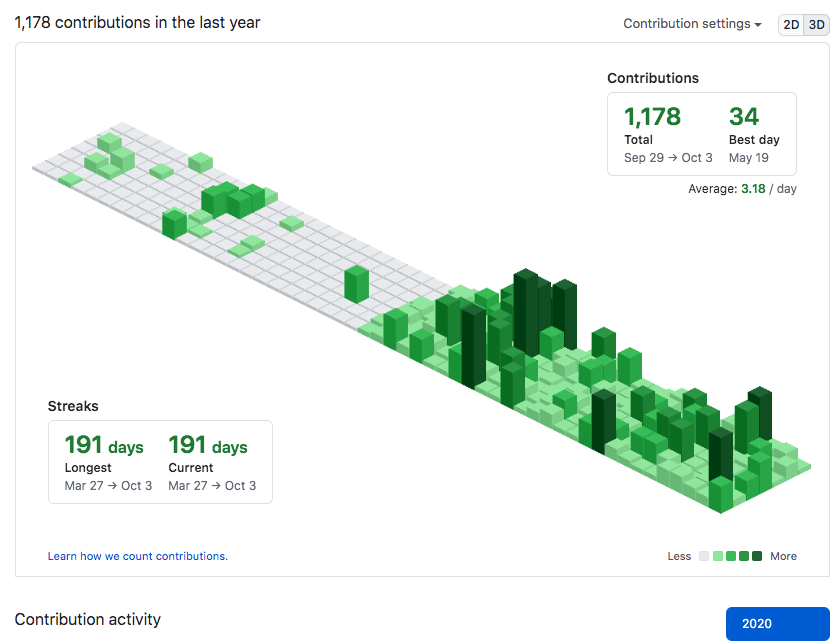Click the Streaks heading
The height and width of the screenshot is (644, 838).
(73, 406)
